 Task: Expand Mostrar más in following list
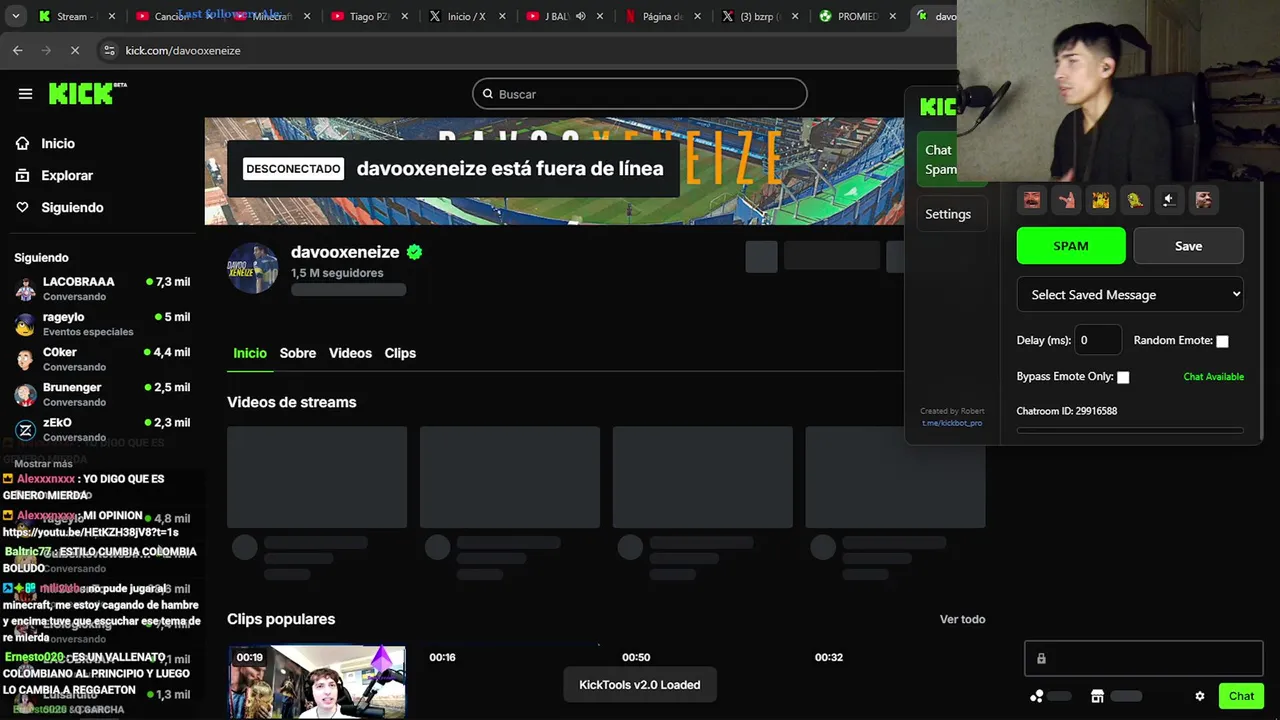click(x=43, y=464)
